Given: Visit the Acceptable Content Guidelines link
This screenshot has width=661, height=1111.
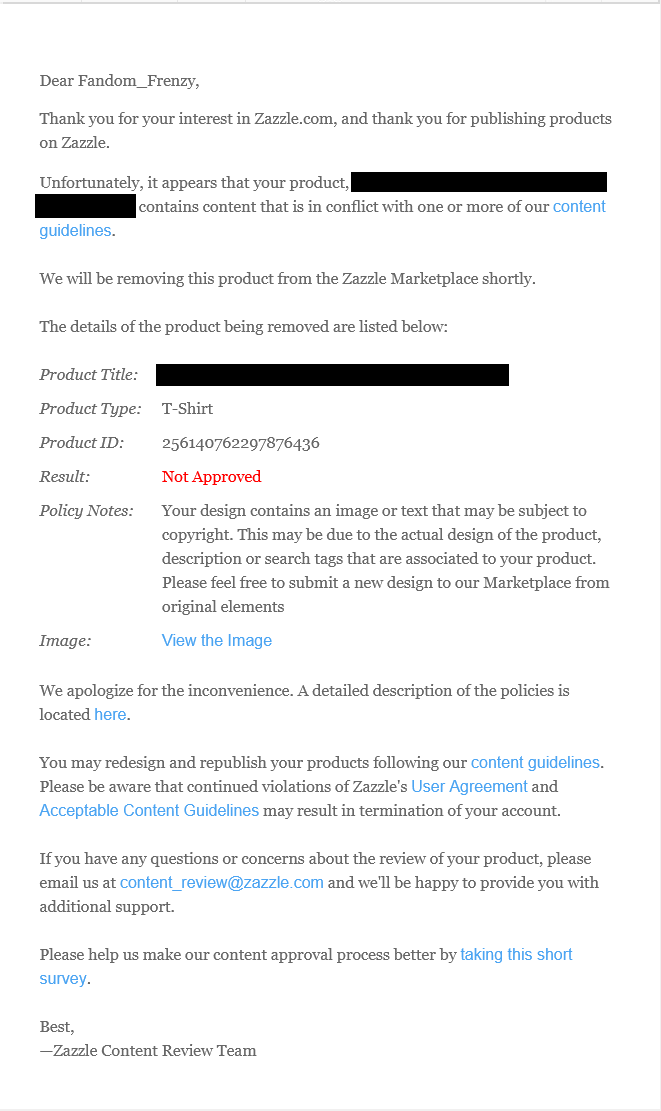Looking at the screenshot, I should [x=149, y=811].
